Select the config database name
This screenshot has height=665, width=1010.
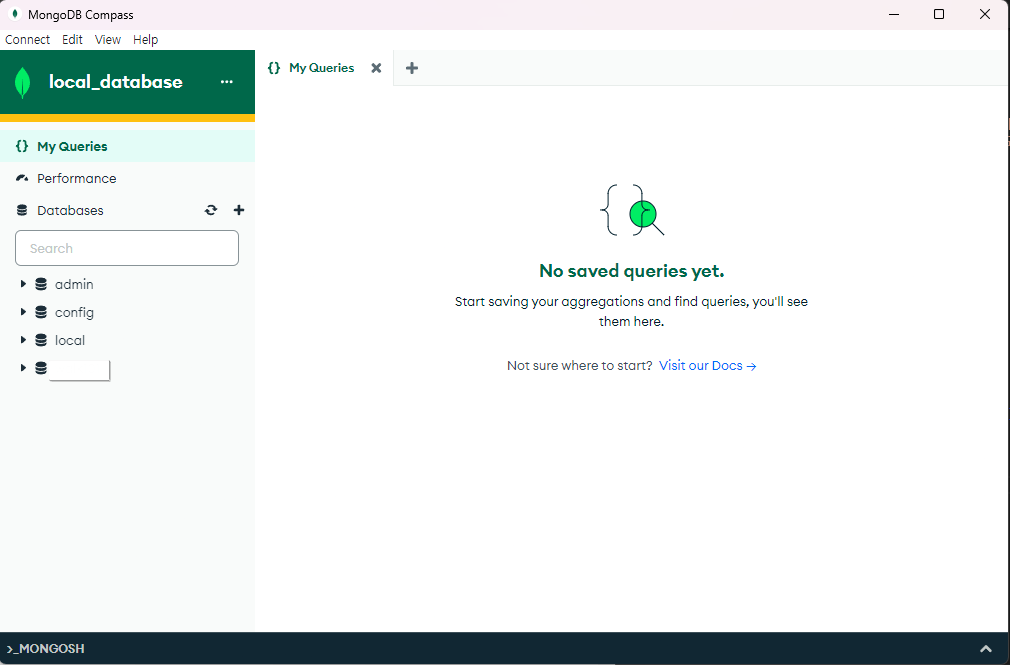[x=74, y=313]
